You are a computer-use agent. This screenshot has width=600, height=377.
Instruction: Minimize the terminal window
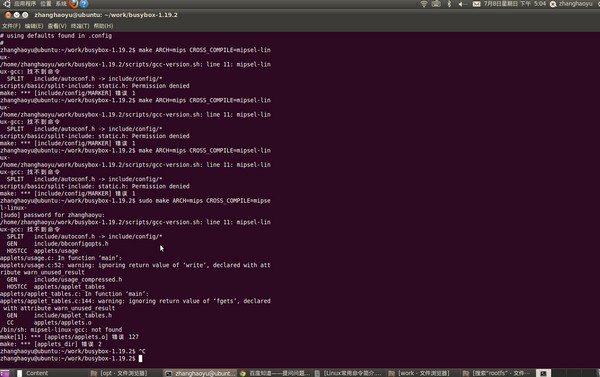tap(16, 15)
